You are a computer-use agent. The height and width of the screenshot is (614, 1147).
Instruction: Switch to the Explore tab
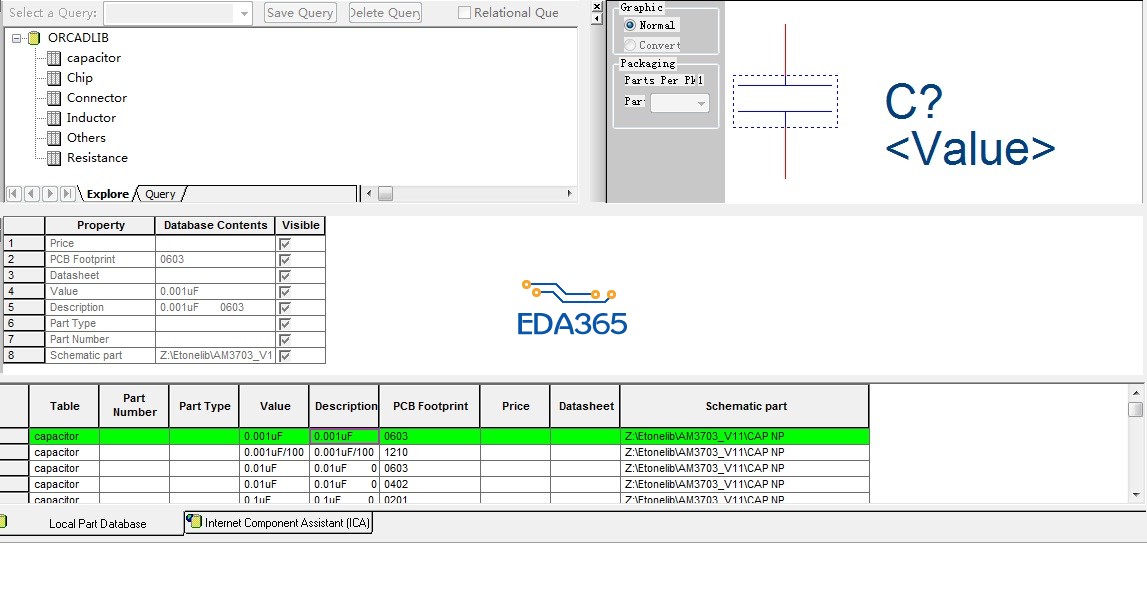click(108, 194)
